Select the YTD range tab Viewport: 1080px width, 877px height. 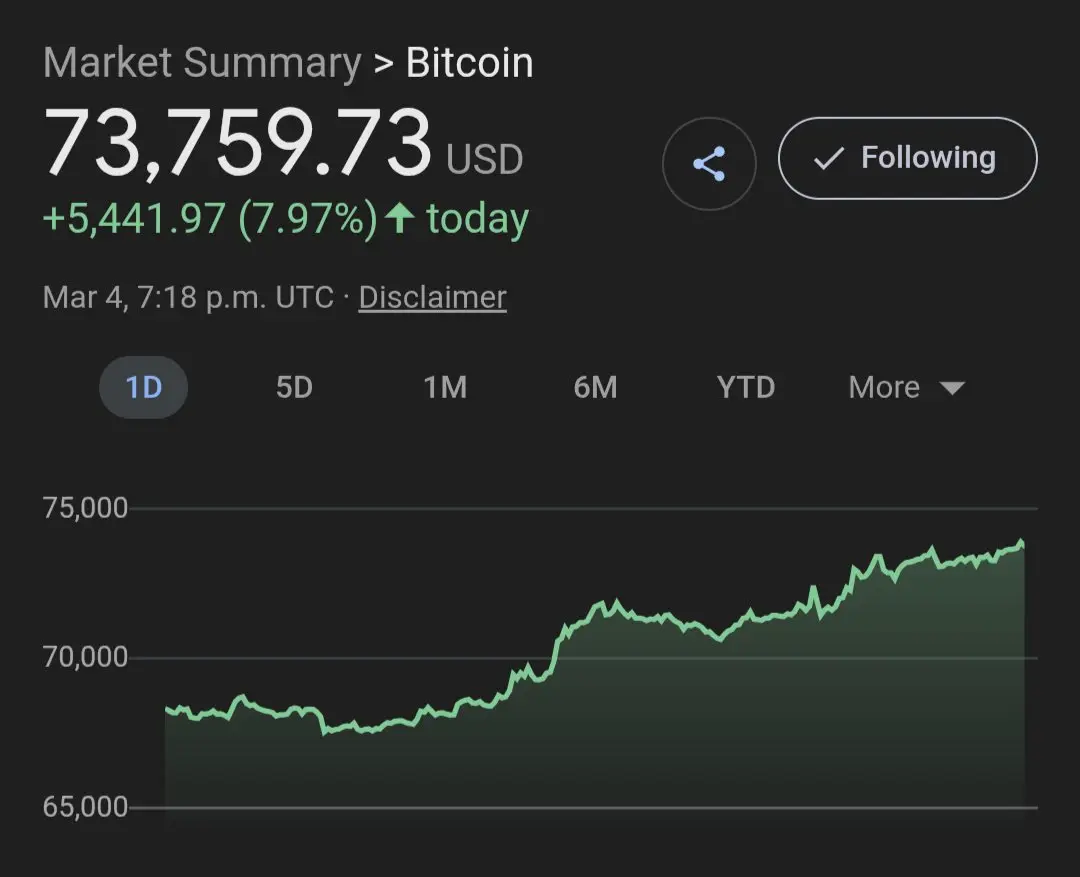tap(746, 387)
